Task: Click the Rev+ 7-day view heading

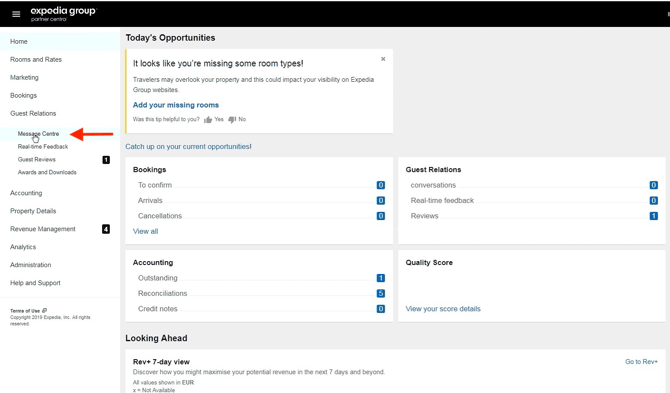Action: click(161, 362)
